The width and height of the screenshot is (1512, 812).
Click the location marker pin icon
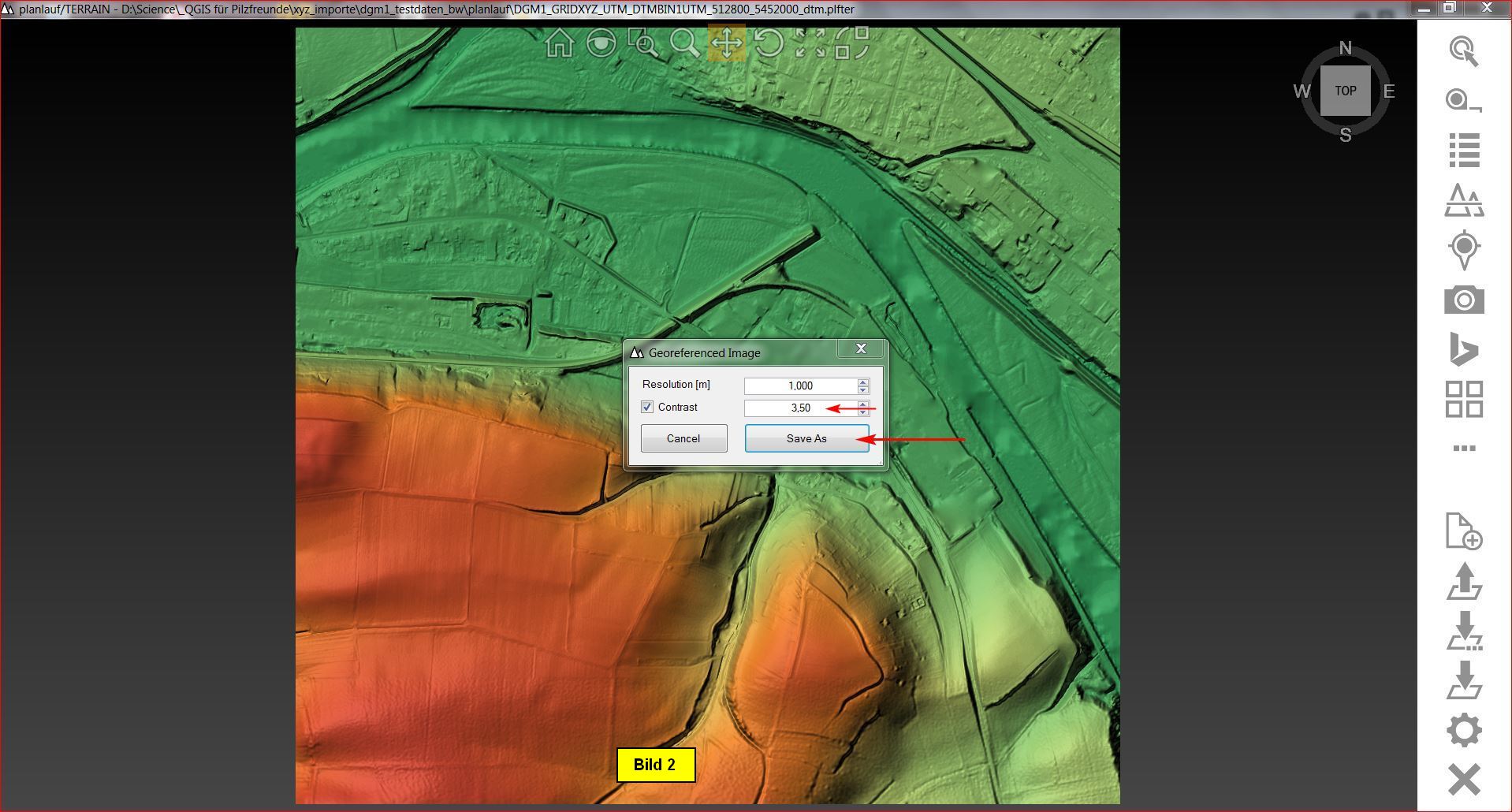click(x=1464, y=250)
